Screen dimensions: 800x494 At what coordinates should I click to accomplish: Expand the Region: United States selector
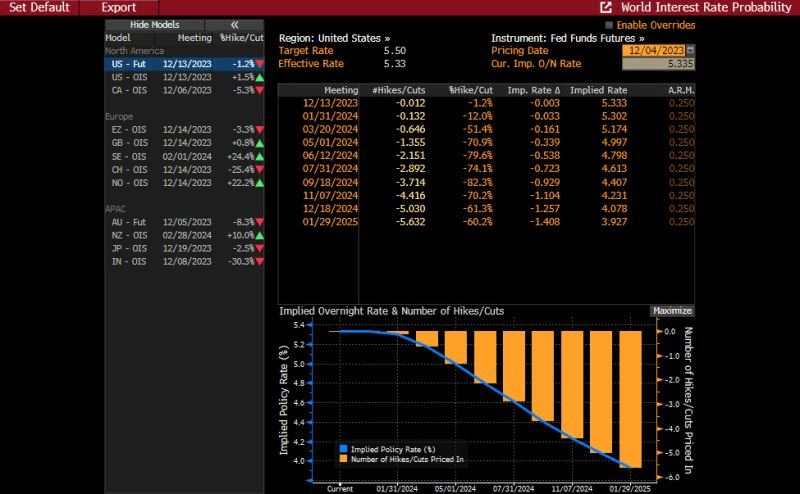pyautogui.click(x=334, y=37)
